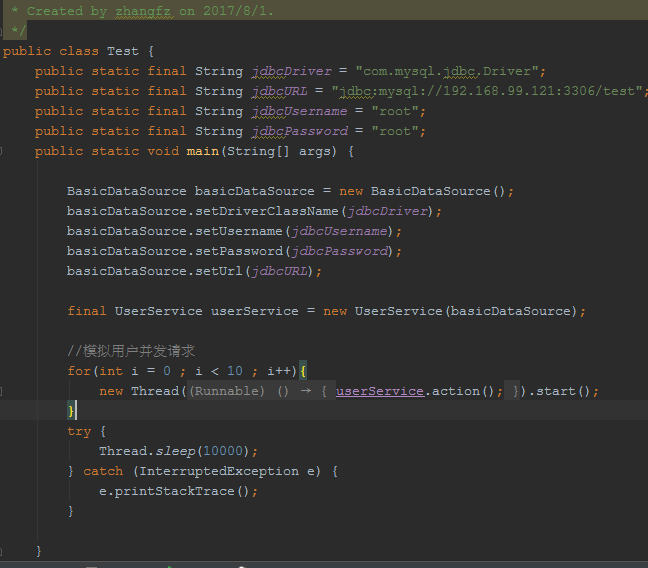
Task: Click the setPassword method call
Action: pos(239,251)
